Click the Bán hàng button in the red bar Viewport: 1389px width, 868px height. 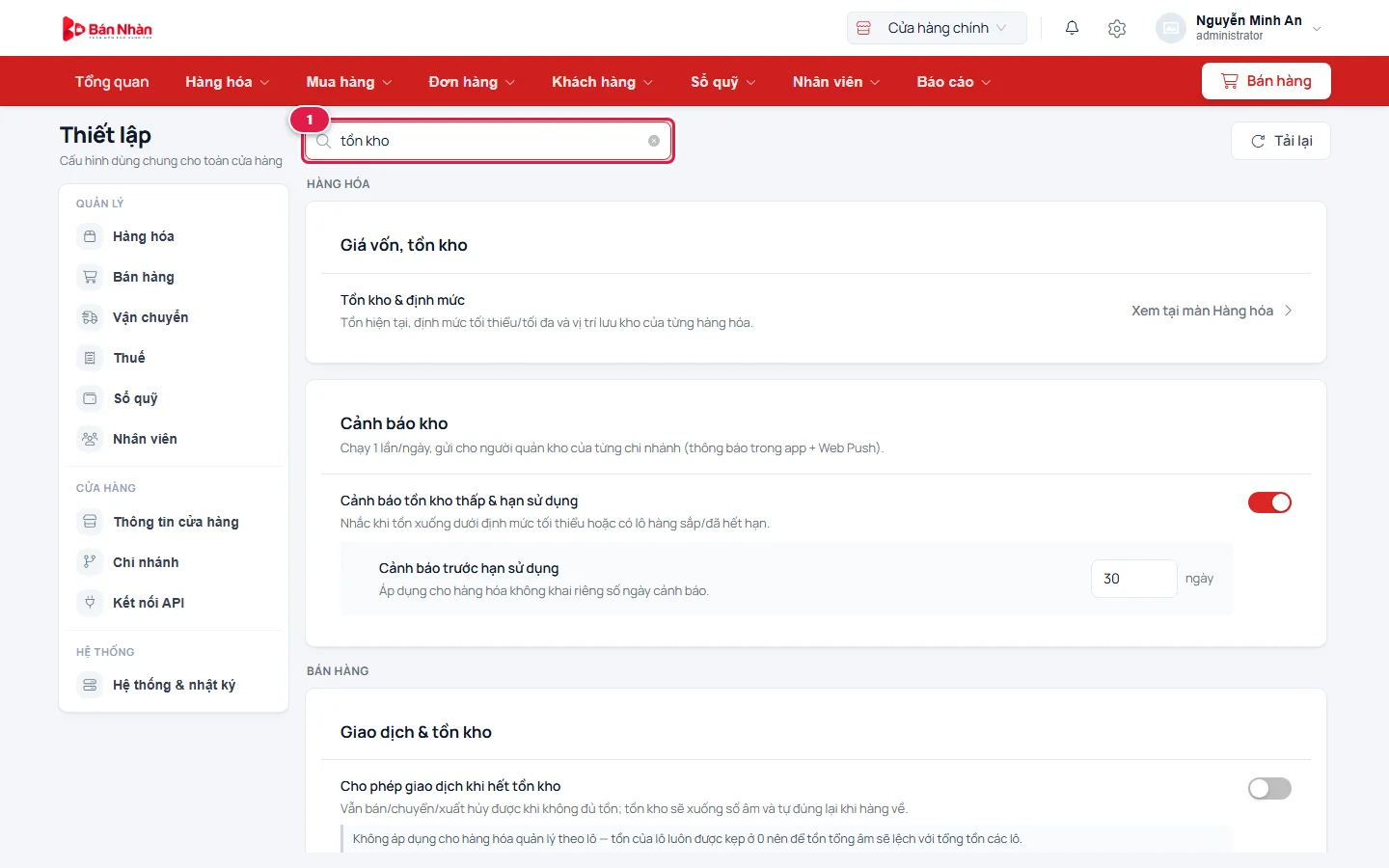pyautogui.click(x=1266, y=81)
